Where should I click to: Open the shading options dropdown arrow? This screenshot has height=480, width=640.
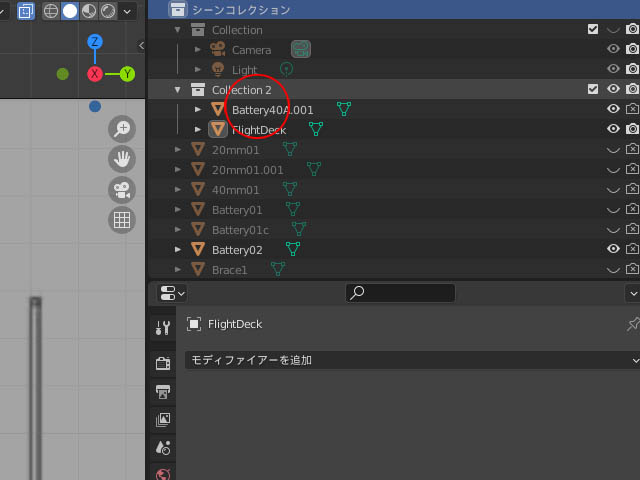(x=127, y=11)
